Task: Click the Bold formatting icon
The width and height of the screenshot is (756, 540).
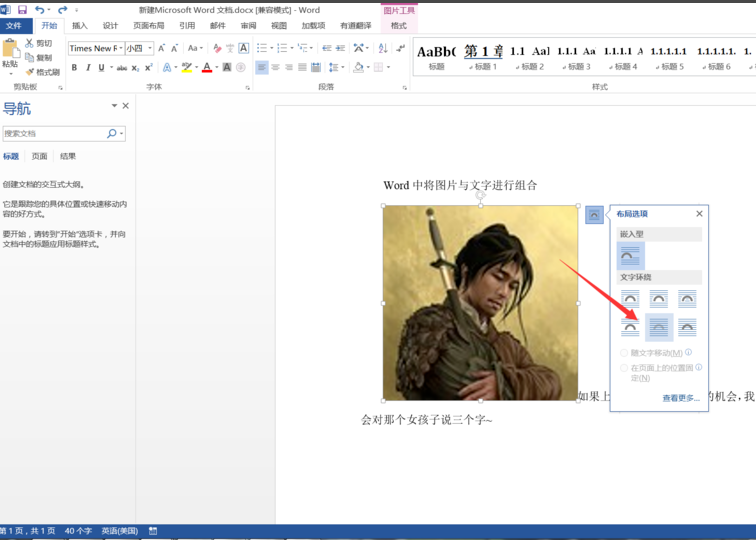Action: 74,68
